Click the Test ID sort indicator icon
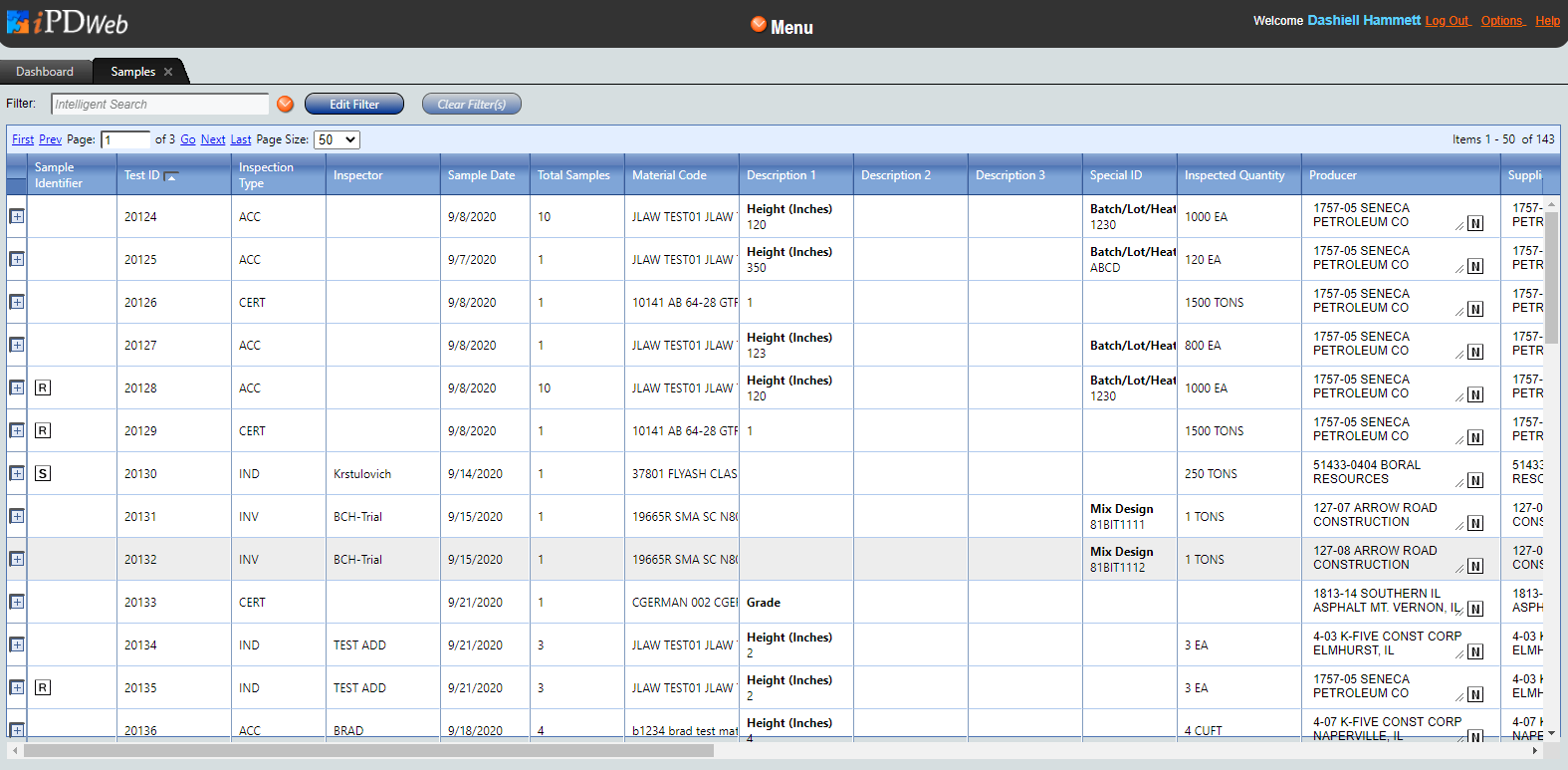Viewport: 1568px width, 770px height. [x=171, y=176]
